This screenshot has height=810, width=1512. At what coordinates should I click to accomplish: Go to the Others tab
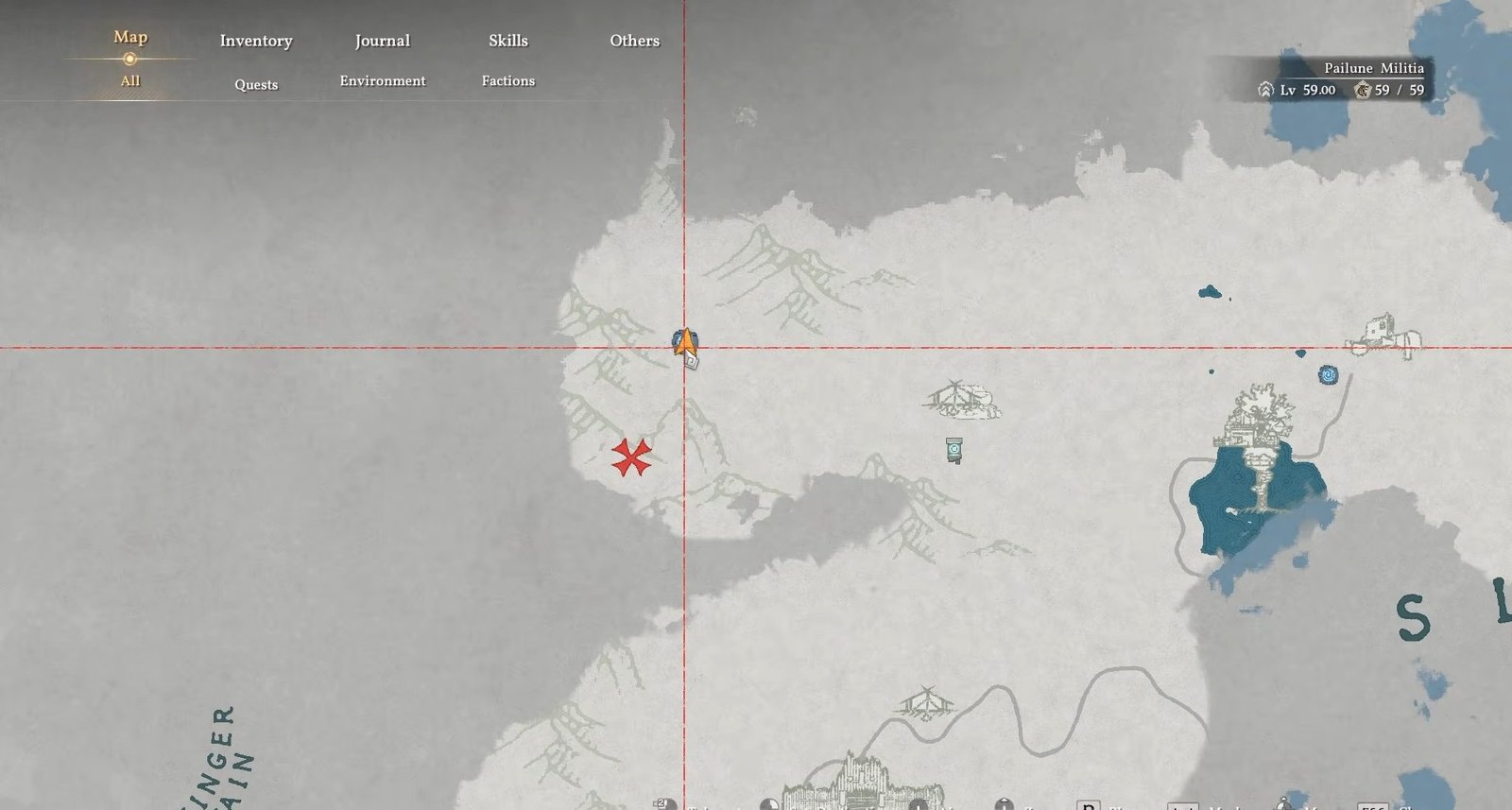pyautogui.click(x=634, y=41)
